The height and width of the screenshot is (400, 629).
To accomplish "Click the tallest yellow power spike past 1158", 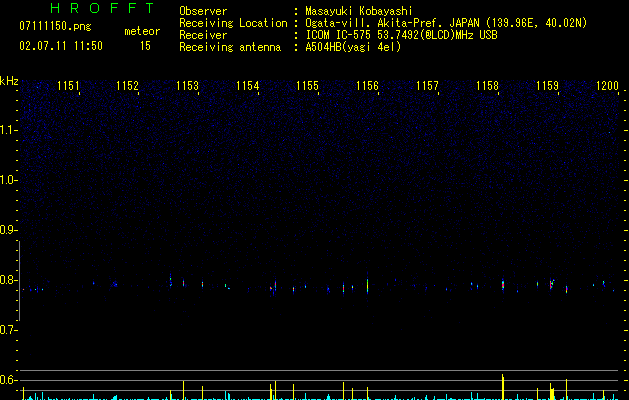I will (x=503, y=387).
